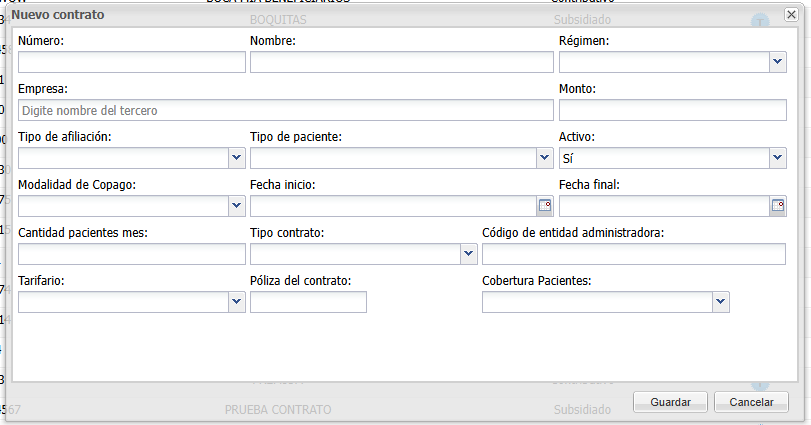
Task: Expand the Régimen dropdown
Action: (777, 62)
